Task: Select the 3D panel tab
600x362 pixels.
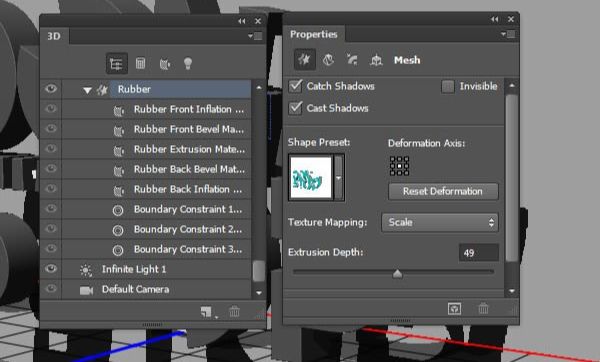Action: [x=54, y=36]
